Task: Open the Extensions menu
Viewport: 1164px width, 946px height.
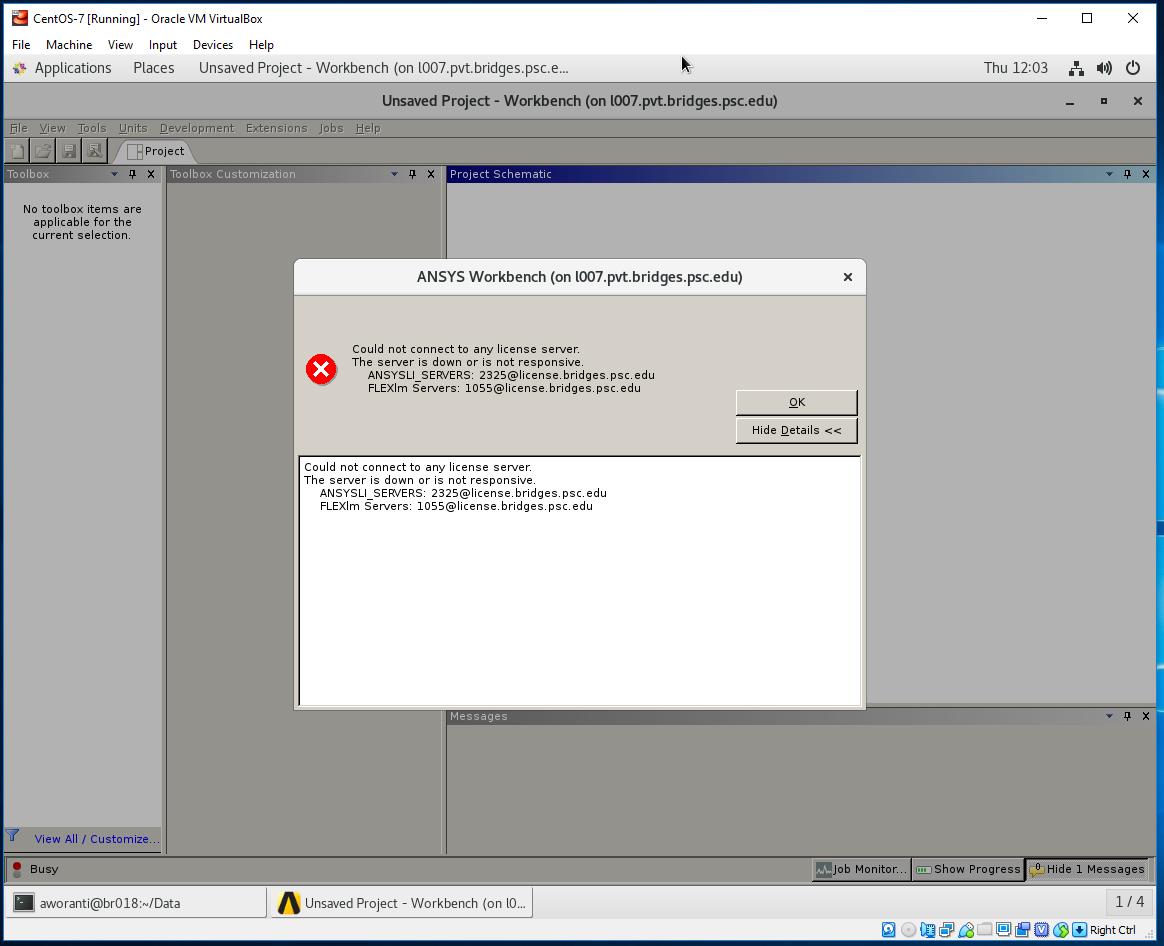Action: [276, 128]
